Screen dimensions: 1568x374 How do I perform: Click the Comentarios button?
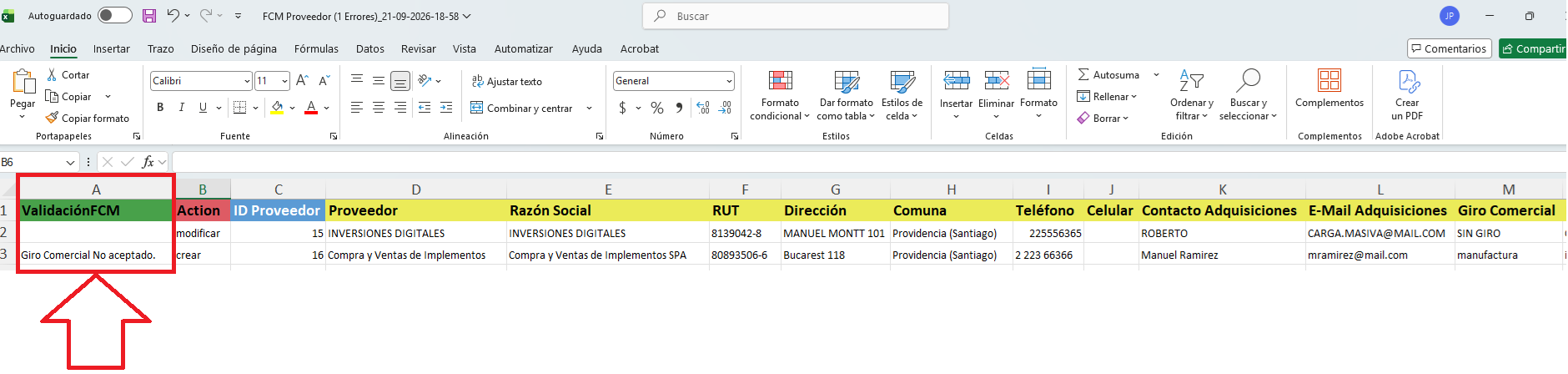coord(1448,49)
